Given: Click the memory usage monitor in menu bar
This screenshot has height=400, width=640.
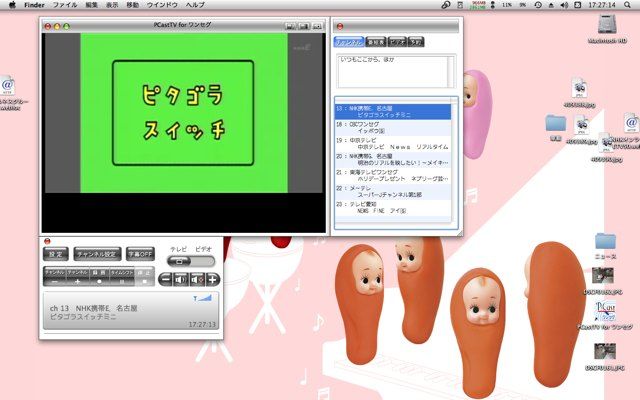Looking at the screenshot, I should (477, 5).
